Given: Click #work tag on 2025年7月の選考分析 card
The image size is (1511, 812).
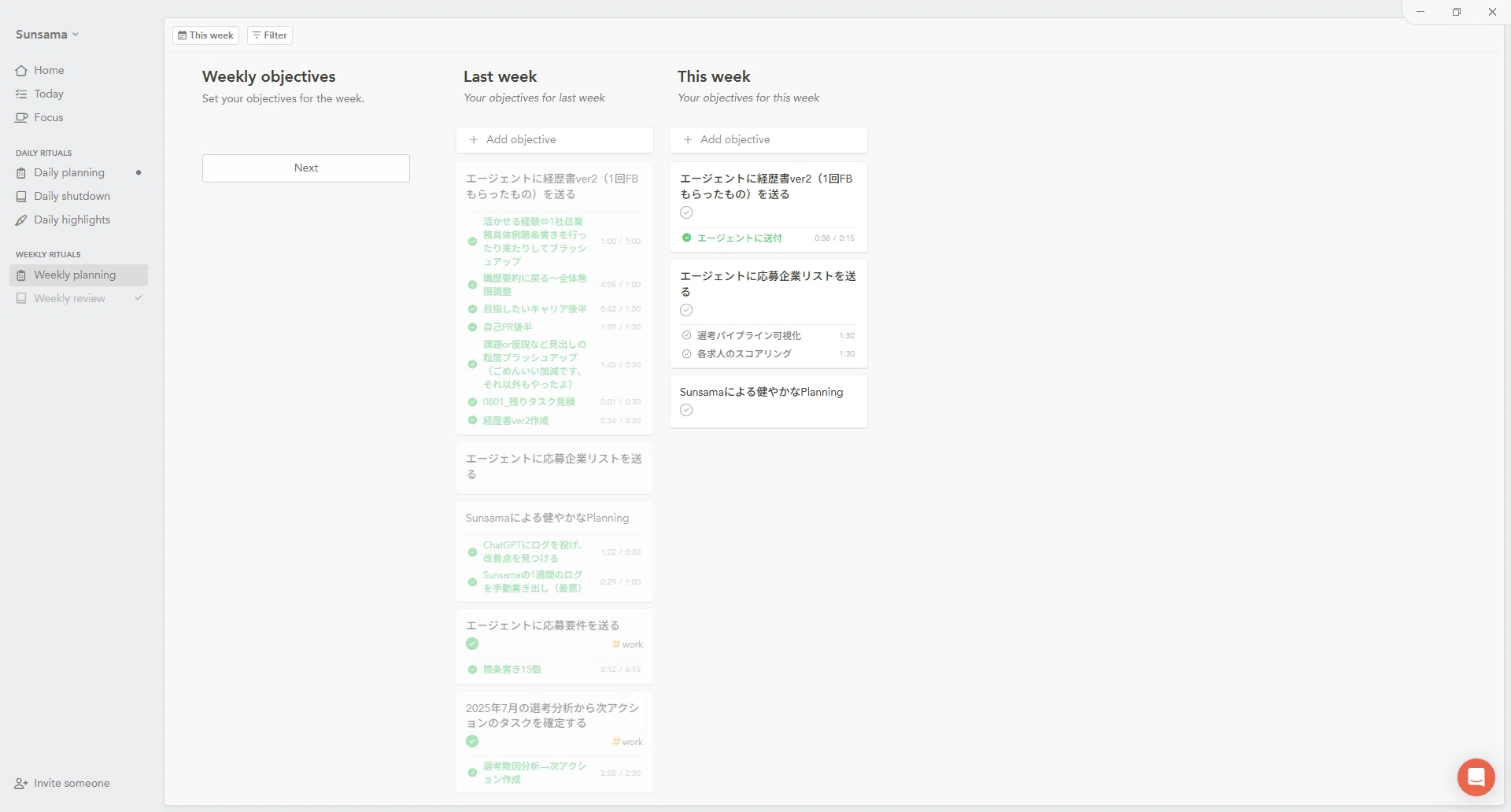Looking at the screenshot, I should pyautogui.click(x=627, y=742).
